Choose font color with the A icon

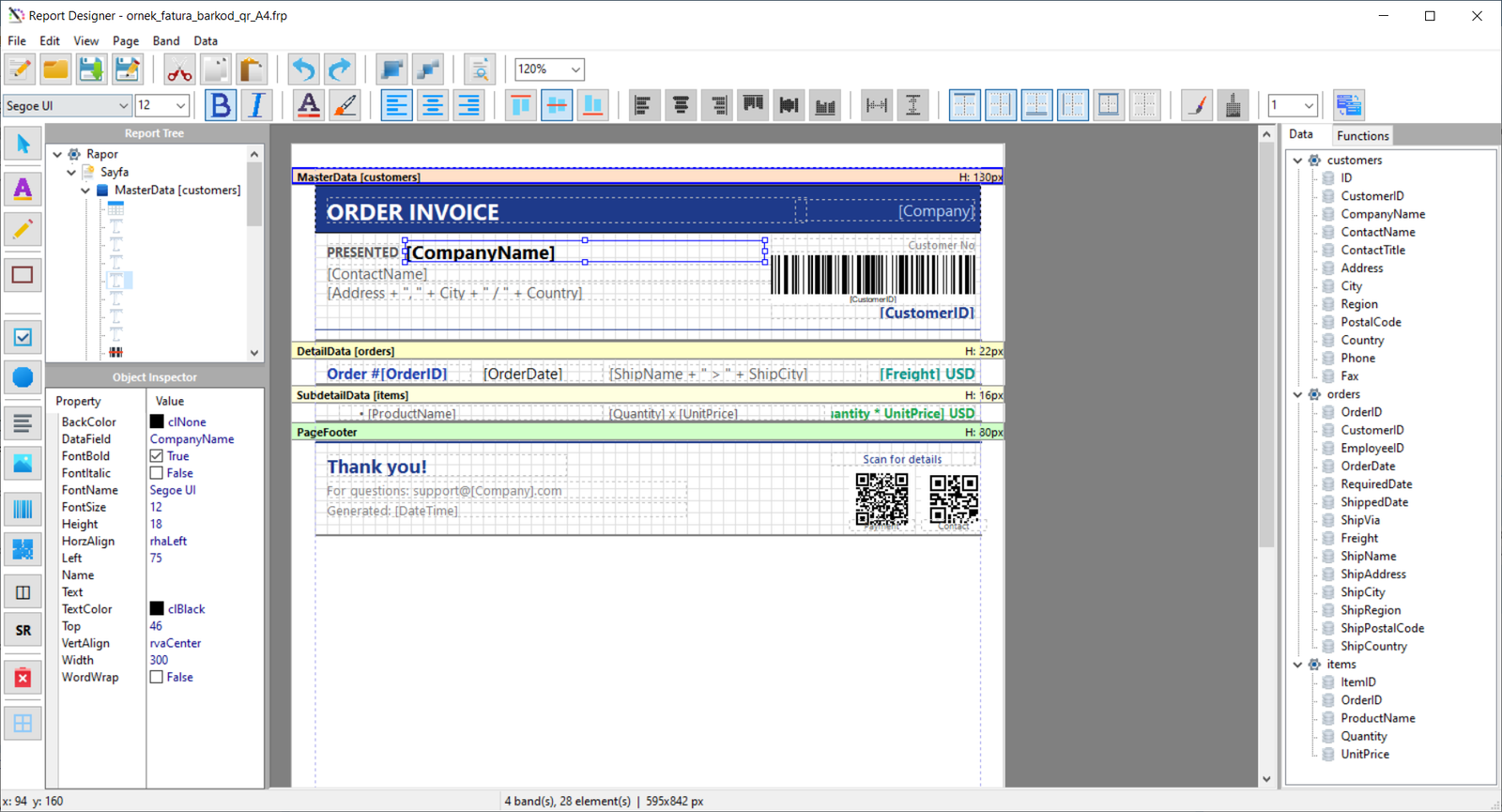click(x=309, y=105)
